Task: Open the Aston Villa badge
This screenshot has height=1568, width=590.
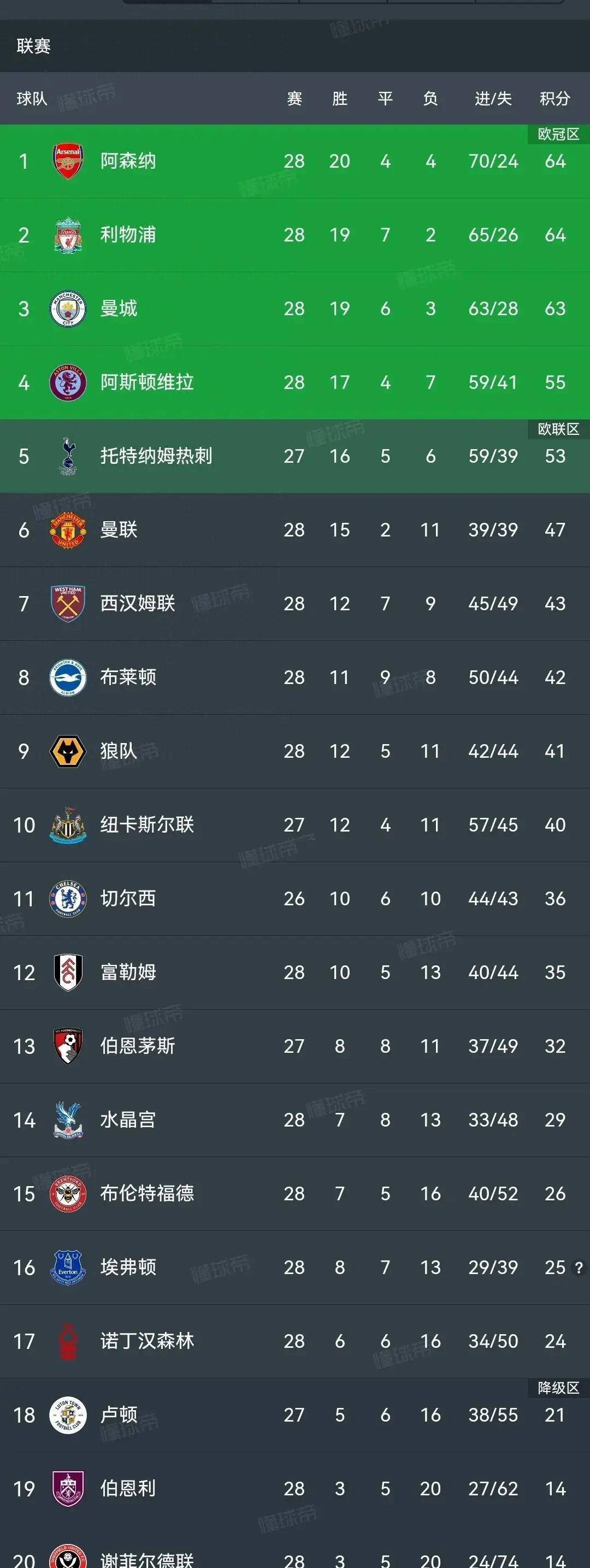Action: pos(68,382)
